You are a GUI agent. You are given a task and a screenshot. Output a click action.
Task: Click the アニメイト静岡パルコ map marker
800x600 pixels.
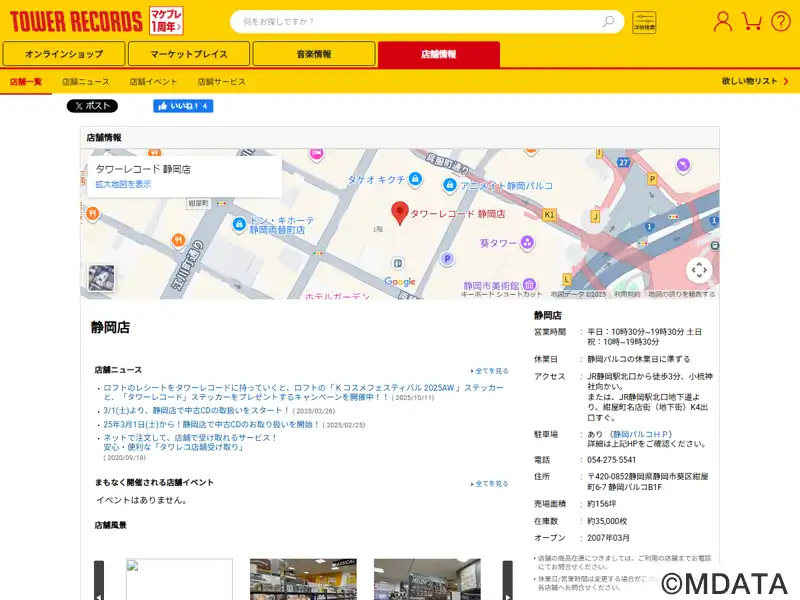click(449, 185)
